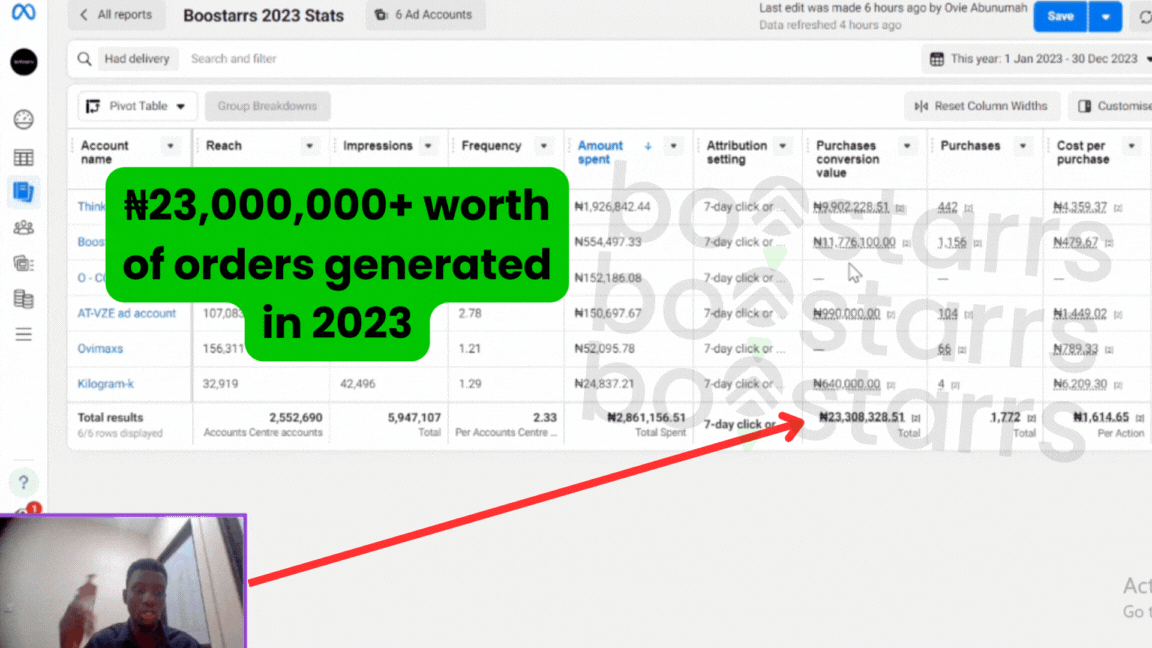Open the Reach column menu arrow
The width and height of the screenshot is (1152, 648).
pos(309,146)
